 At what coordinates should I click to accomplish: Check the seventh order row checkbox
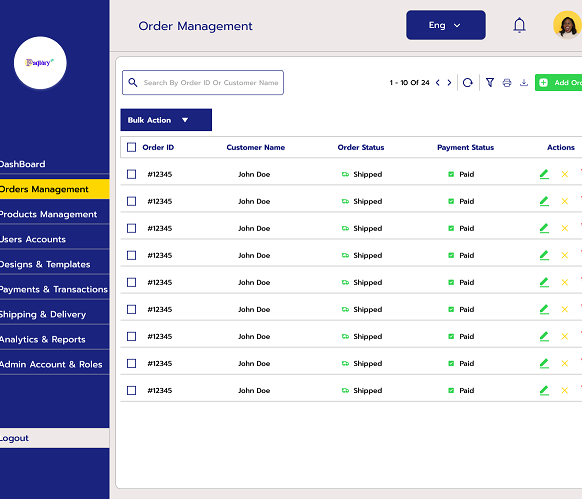(x=131, y=336)
